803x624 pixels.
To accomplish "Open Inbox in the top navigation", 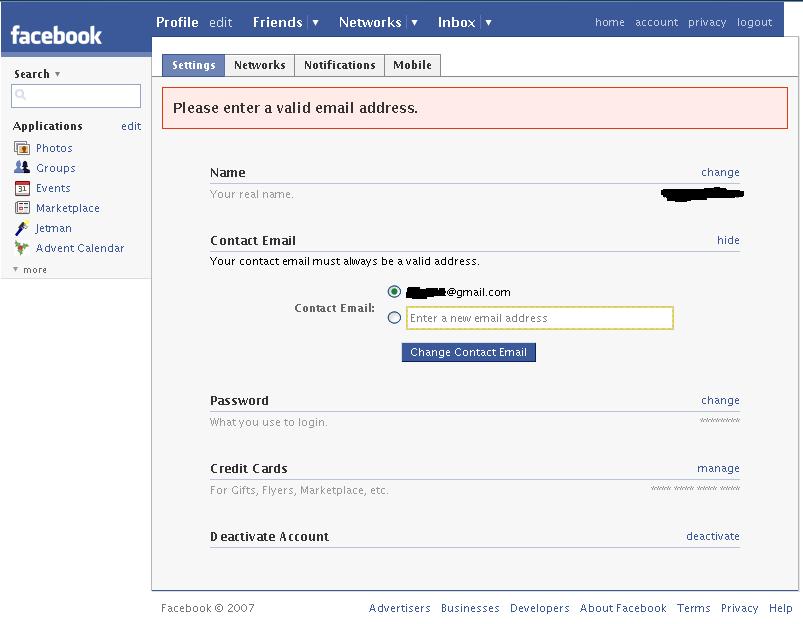I will point(456,23).
